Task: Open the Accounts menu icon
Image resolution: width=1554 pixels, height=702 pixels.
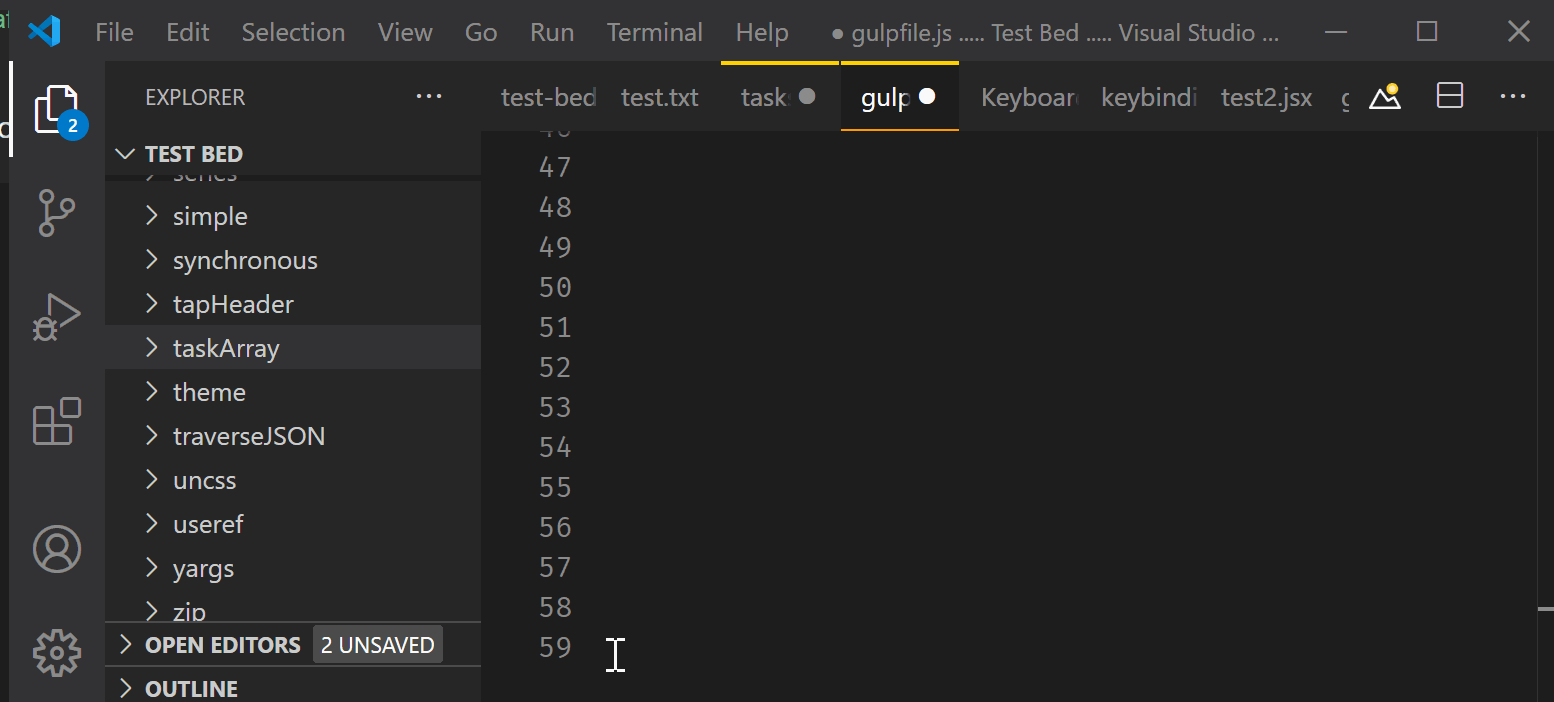Action: [x=56, y=548]
